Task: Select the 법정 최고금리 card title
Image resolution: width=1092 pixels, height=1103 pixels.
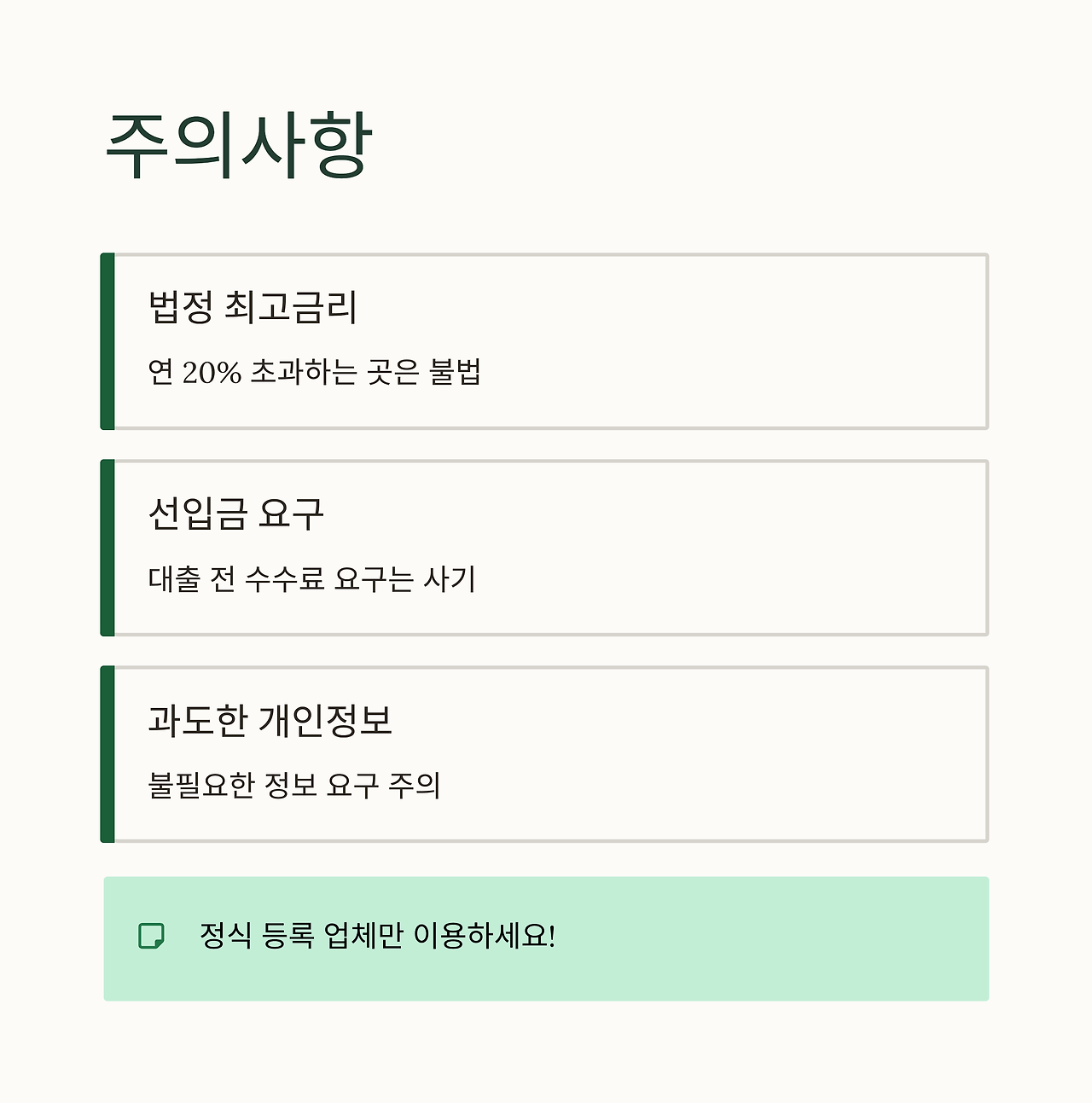Action: (x=253, y=307)
